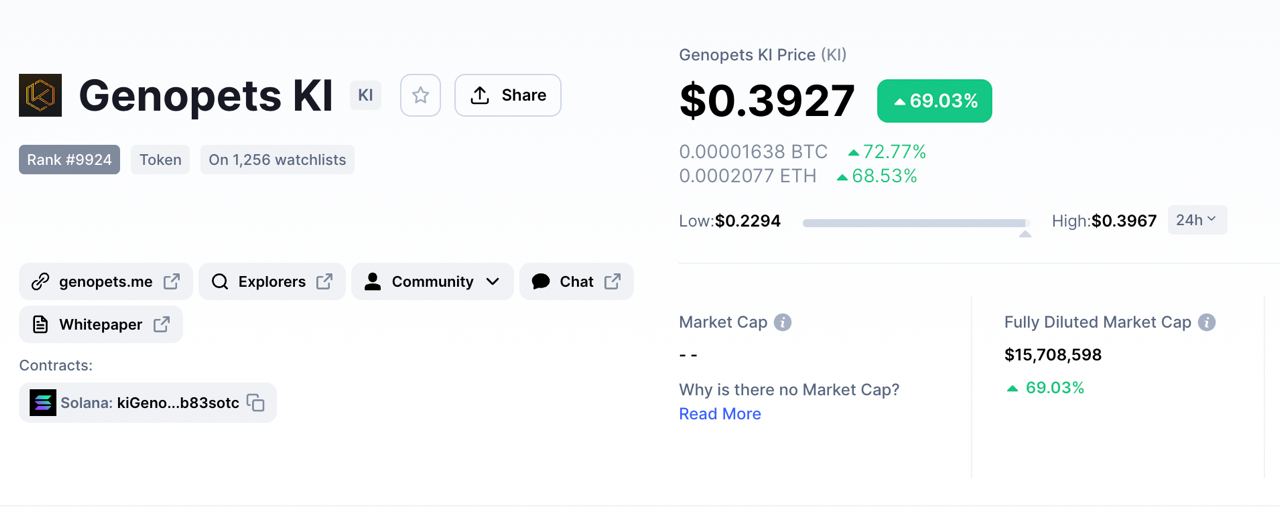Open the 24h timeframe dropdown
Screen dimensions: 1280x520
pos(1196,220)
